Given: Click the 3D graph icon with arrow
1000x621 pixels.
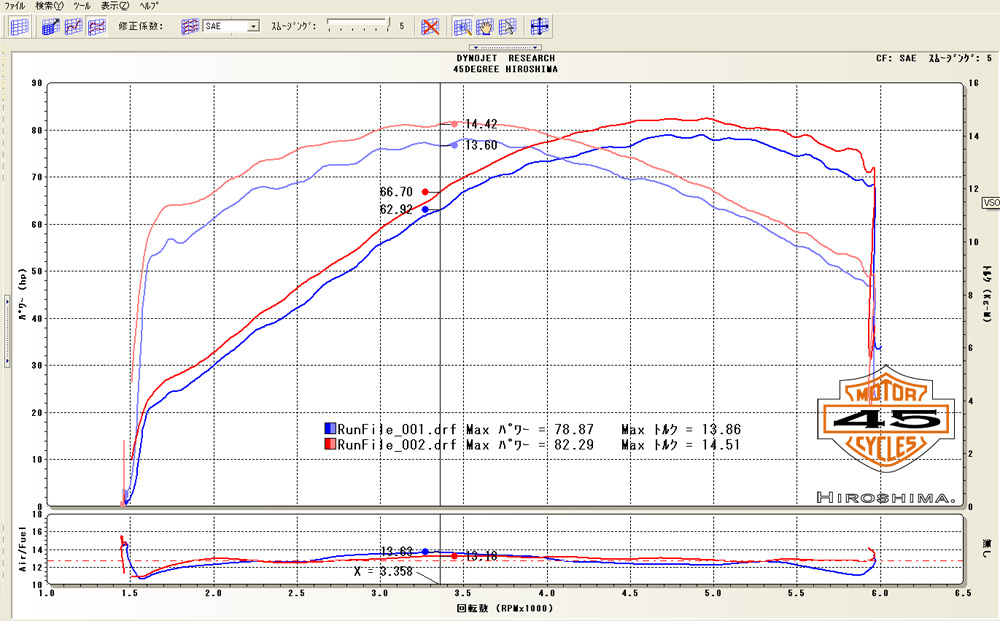Looking at the screenshot, I should [x=52, y=27].
